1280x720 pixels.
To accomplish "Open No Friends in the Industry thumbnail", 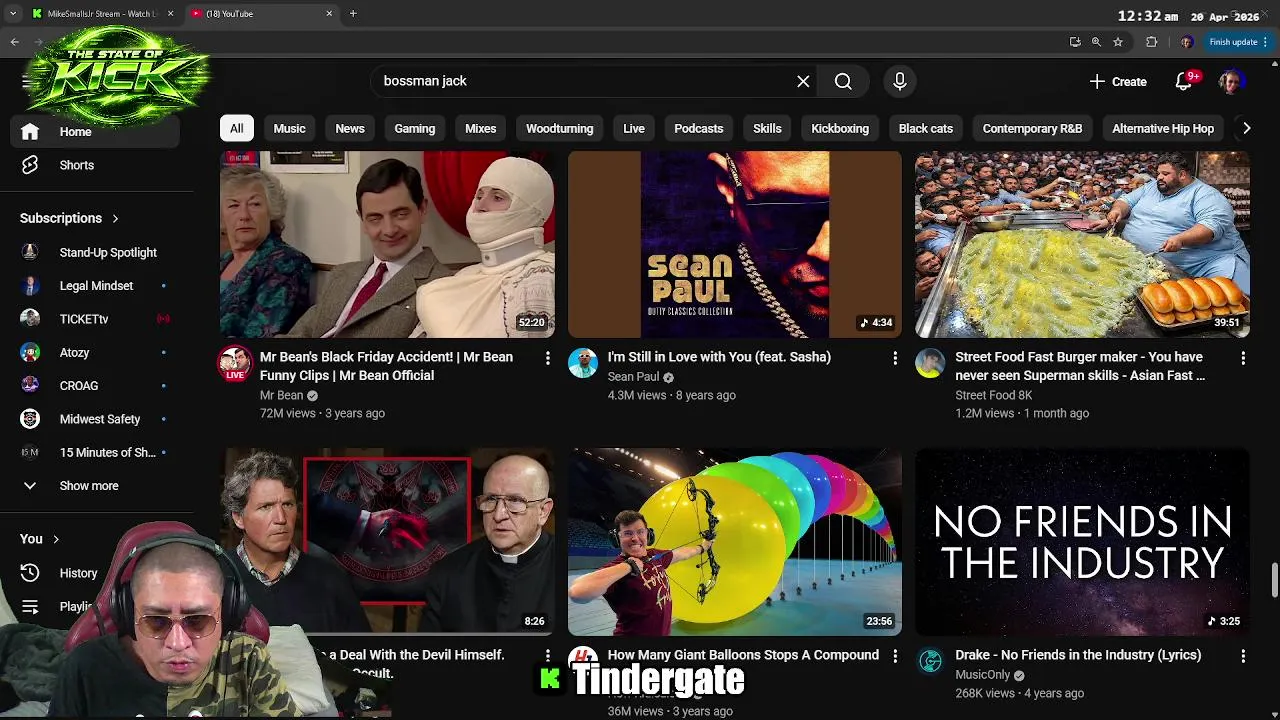I will tap(1082, 541).
